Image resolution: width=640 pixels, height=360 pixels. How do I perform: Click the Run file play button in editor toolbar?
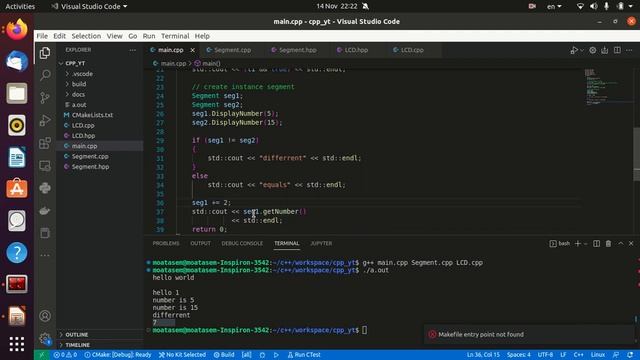[x=574, y=50]
